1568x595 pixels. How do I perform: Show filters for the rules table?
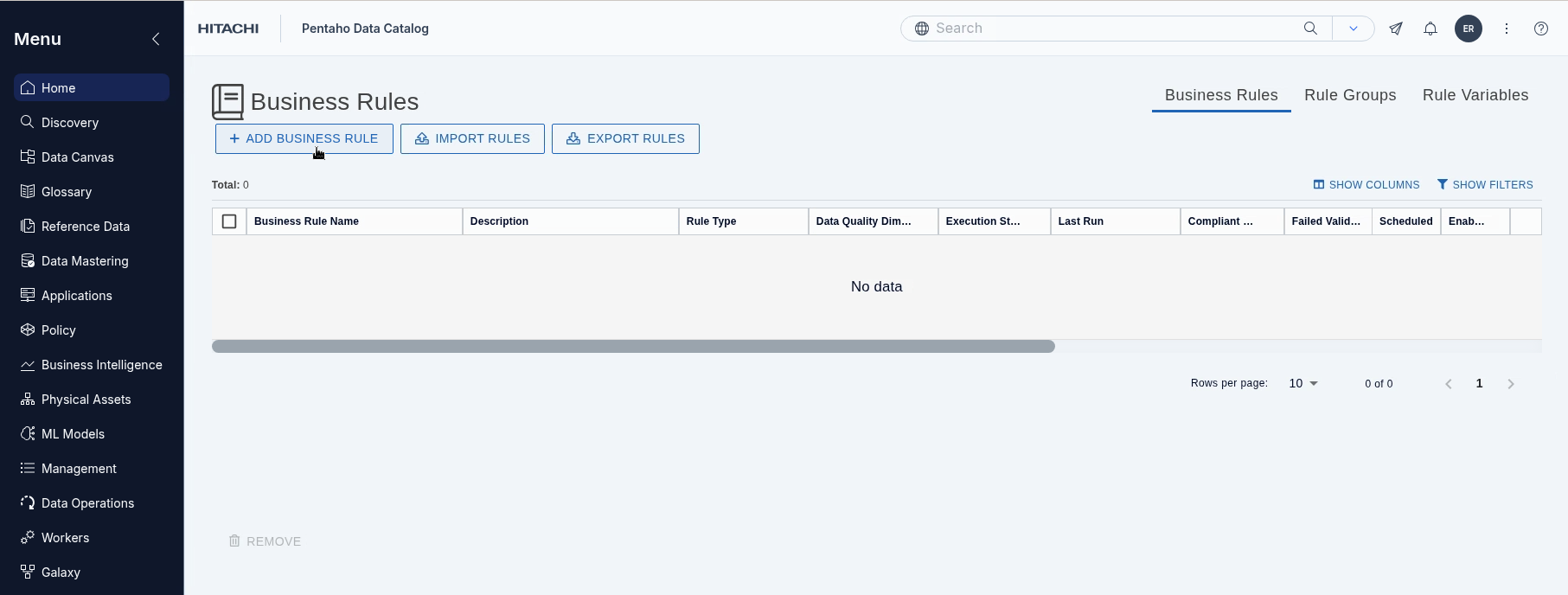1485,185
